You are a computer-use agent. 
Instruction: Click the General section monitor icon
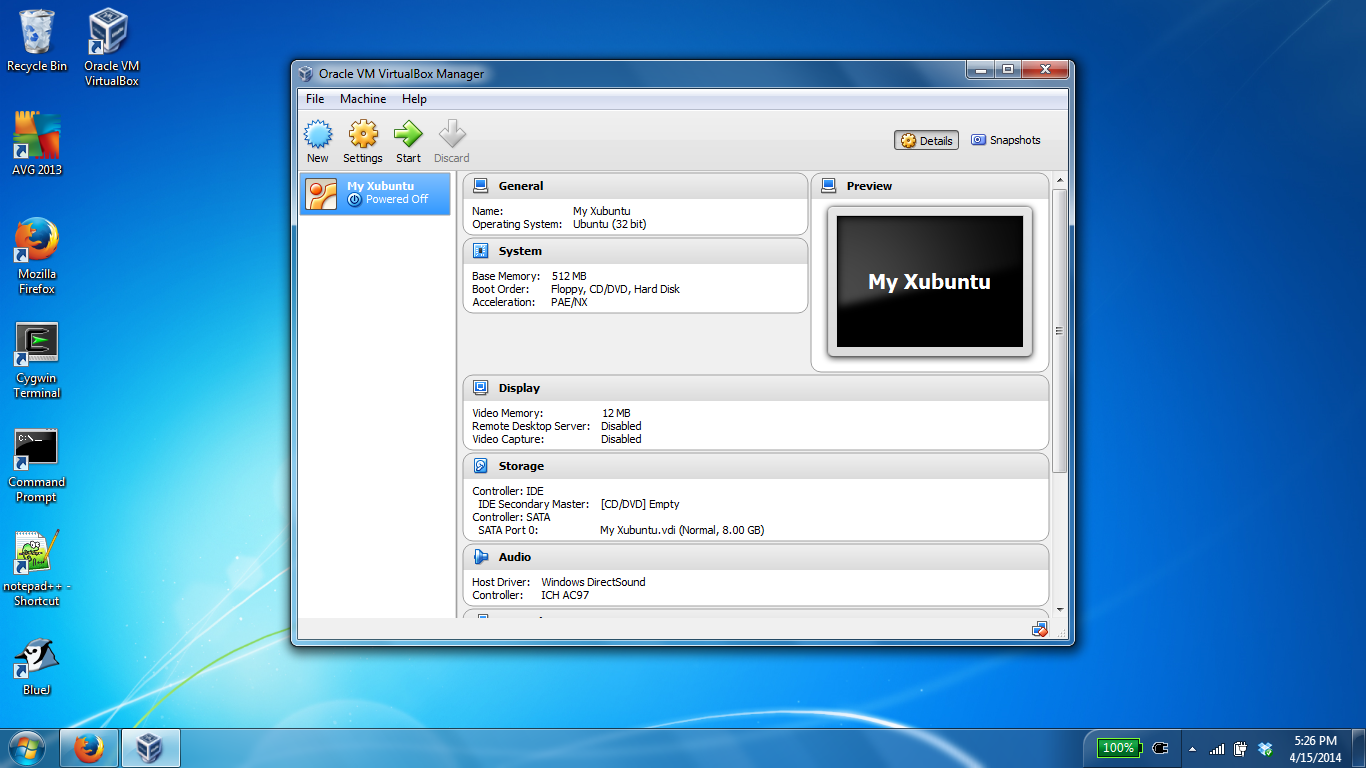pos(480,186)
